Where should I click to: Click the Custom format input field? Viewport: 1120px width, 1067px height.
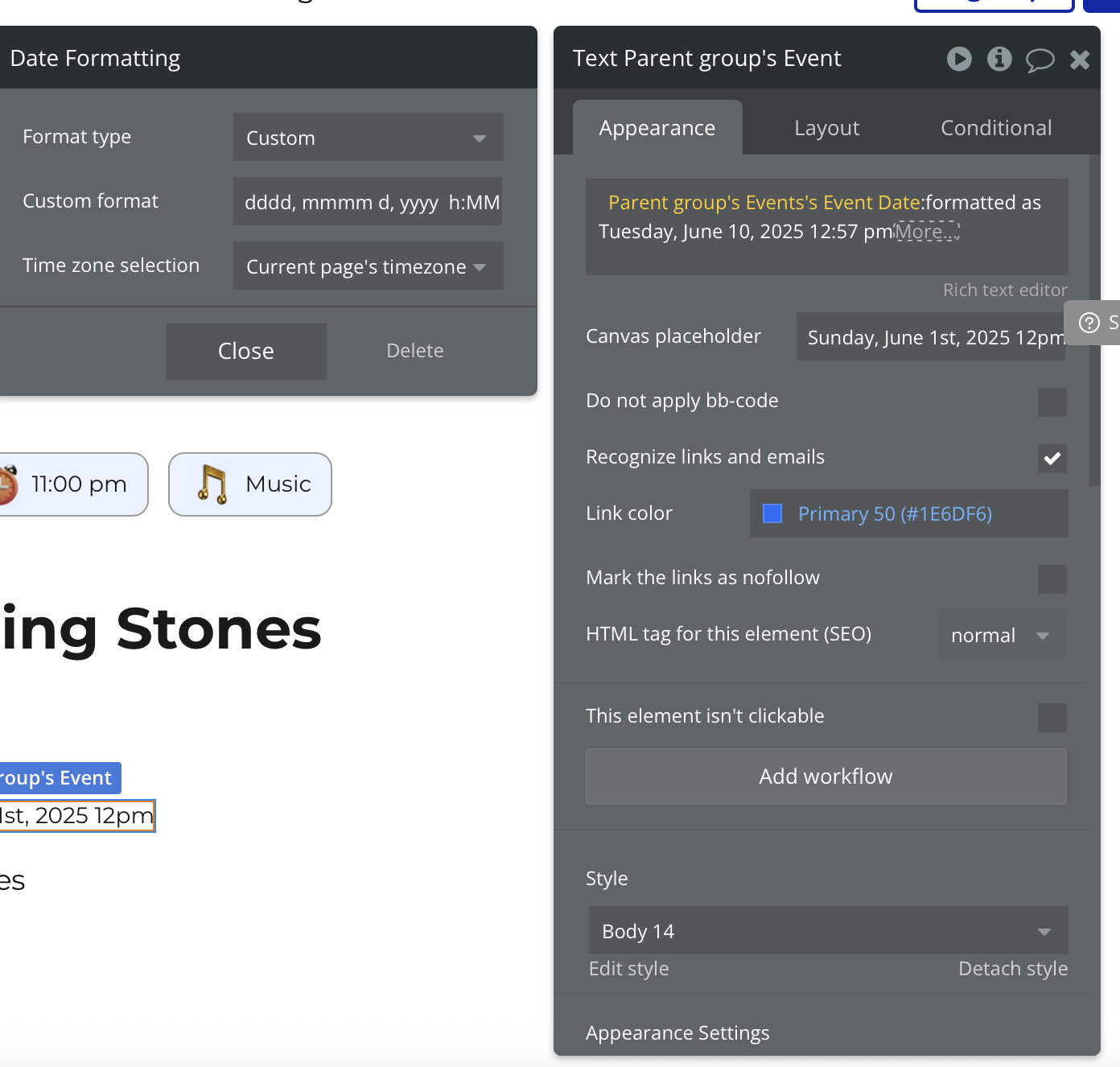click(368, 202)
